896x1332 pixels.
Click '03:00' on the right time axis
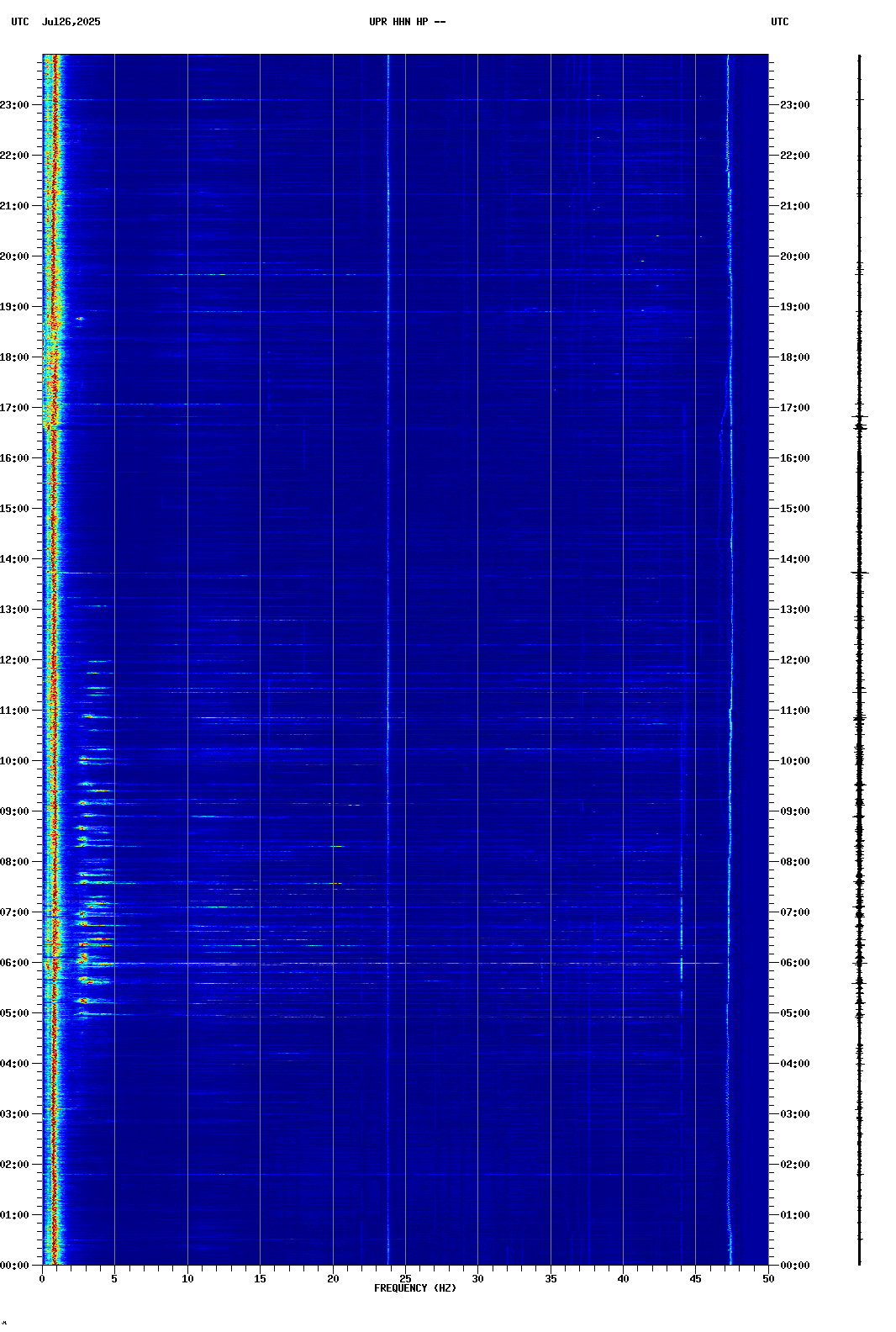pyautogui.click(x=795, y=1114)
